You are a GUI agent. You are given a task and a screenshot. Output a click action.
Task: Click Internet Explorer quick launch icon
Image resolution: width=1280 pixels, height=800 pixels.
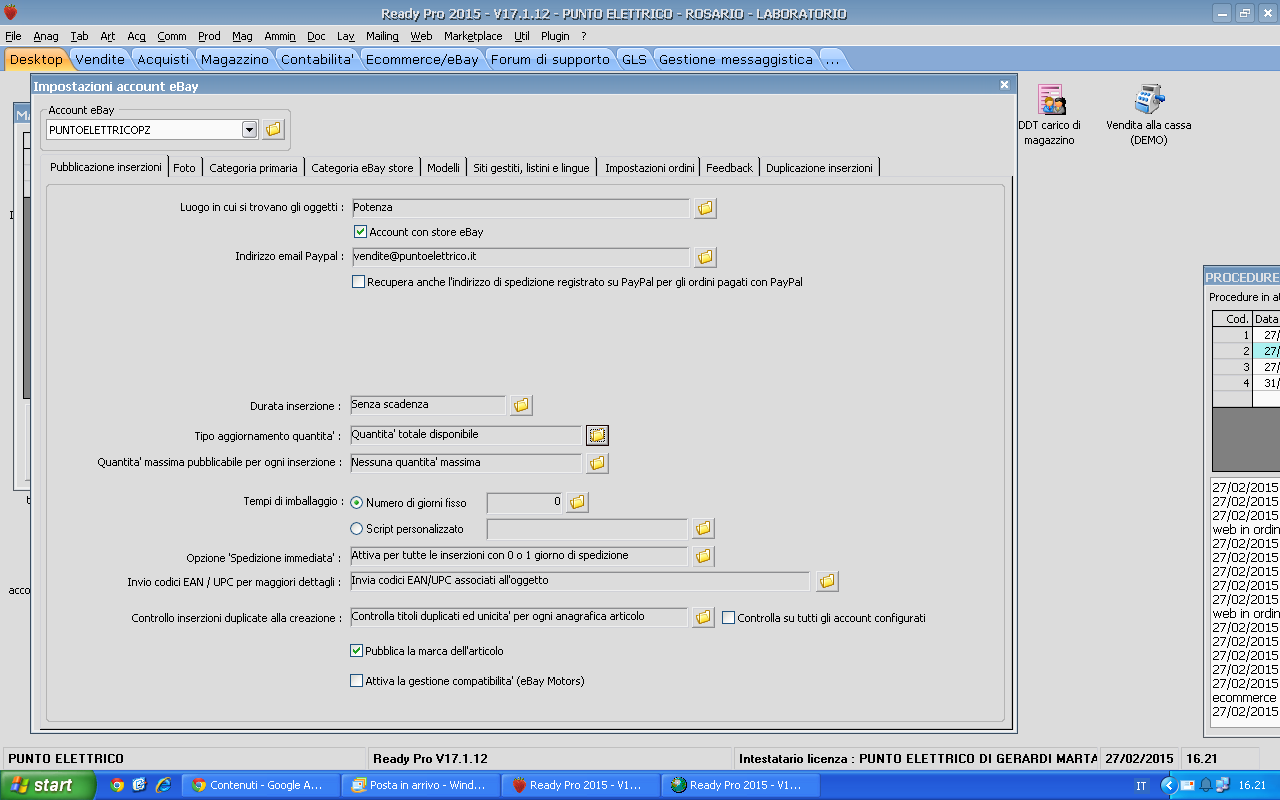click(x=162, y=785)
